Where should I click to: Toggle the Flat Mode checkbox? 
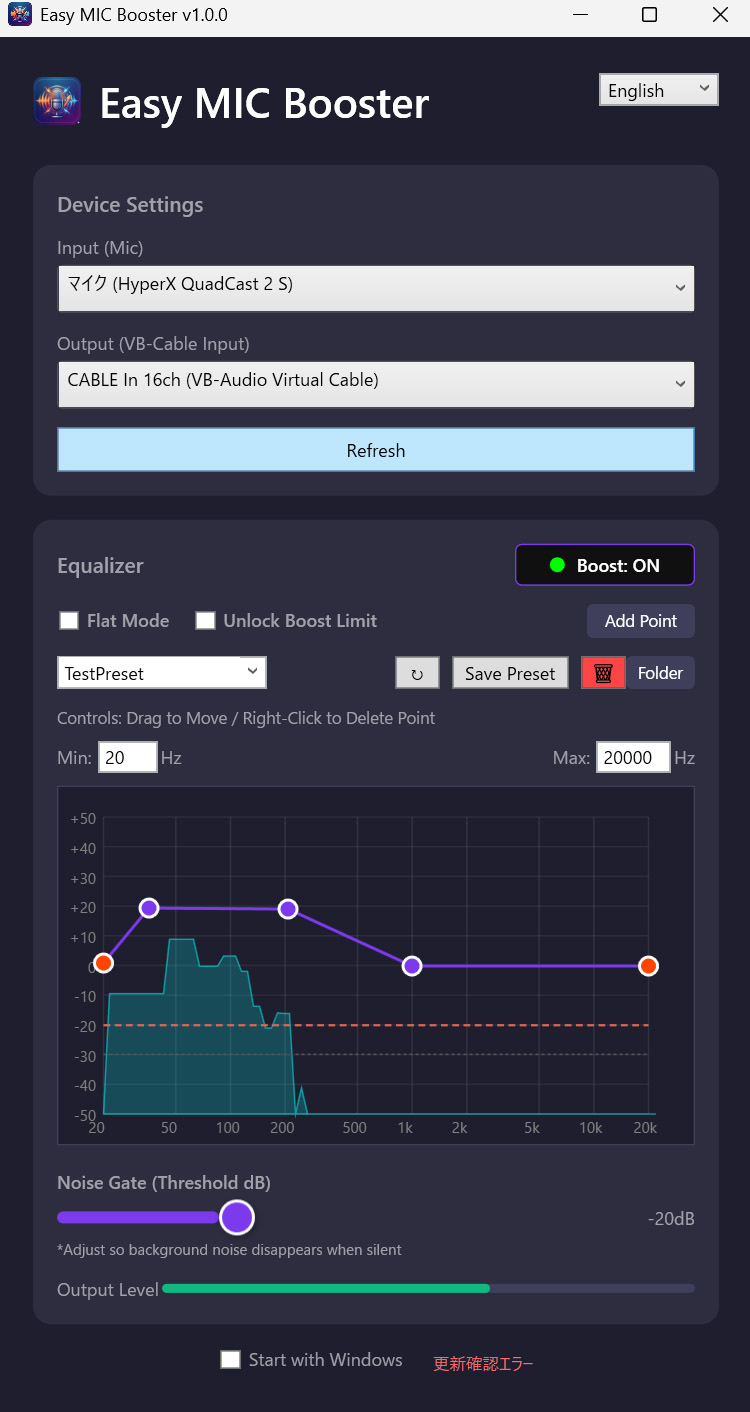pos(69,621)
